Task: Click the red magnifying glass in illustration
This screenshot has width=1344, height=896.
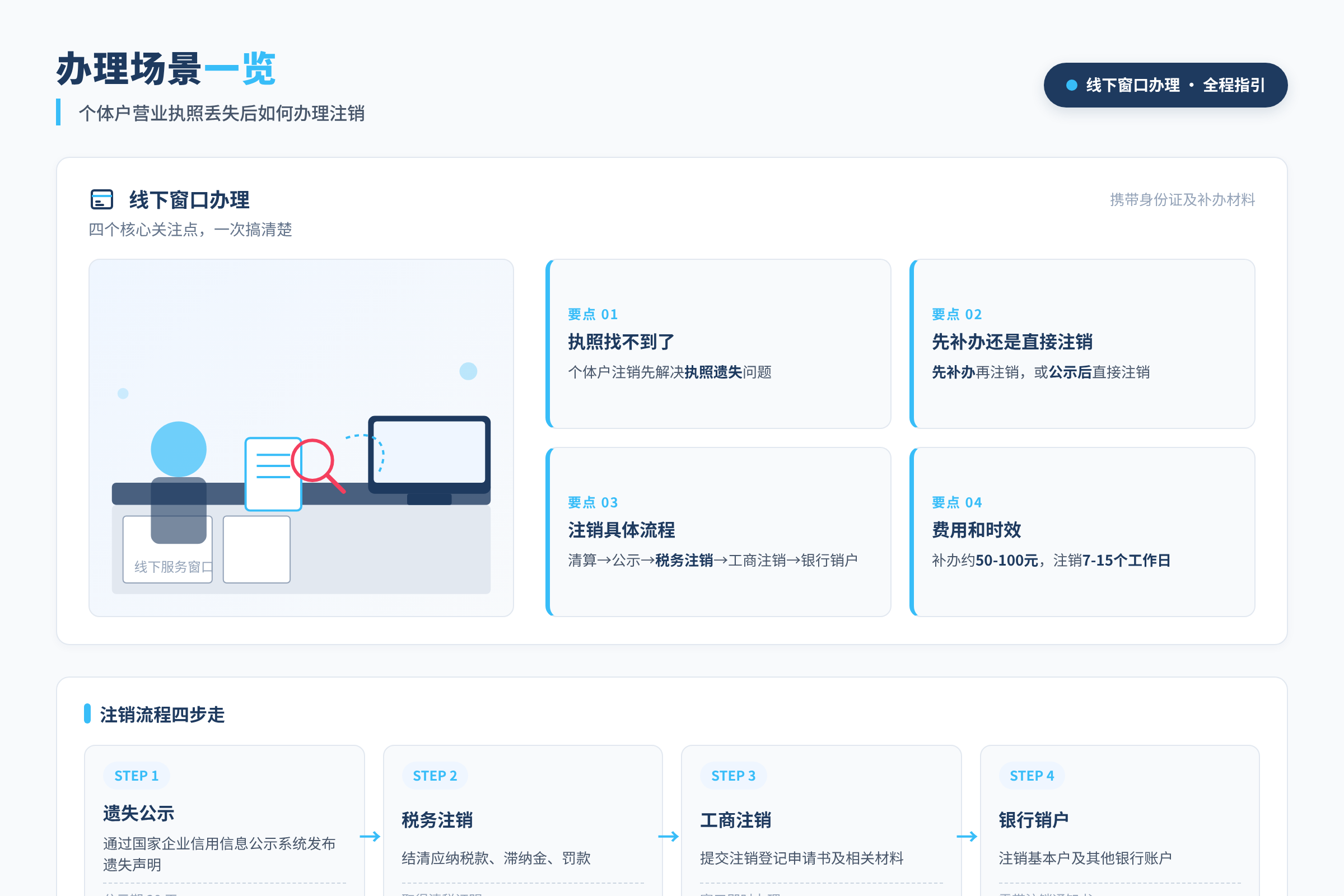Action: tap(318, 465)
